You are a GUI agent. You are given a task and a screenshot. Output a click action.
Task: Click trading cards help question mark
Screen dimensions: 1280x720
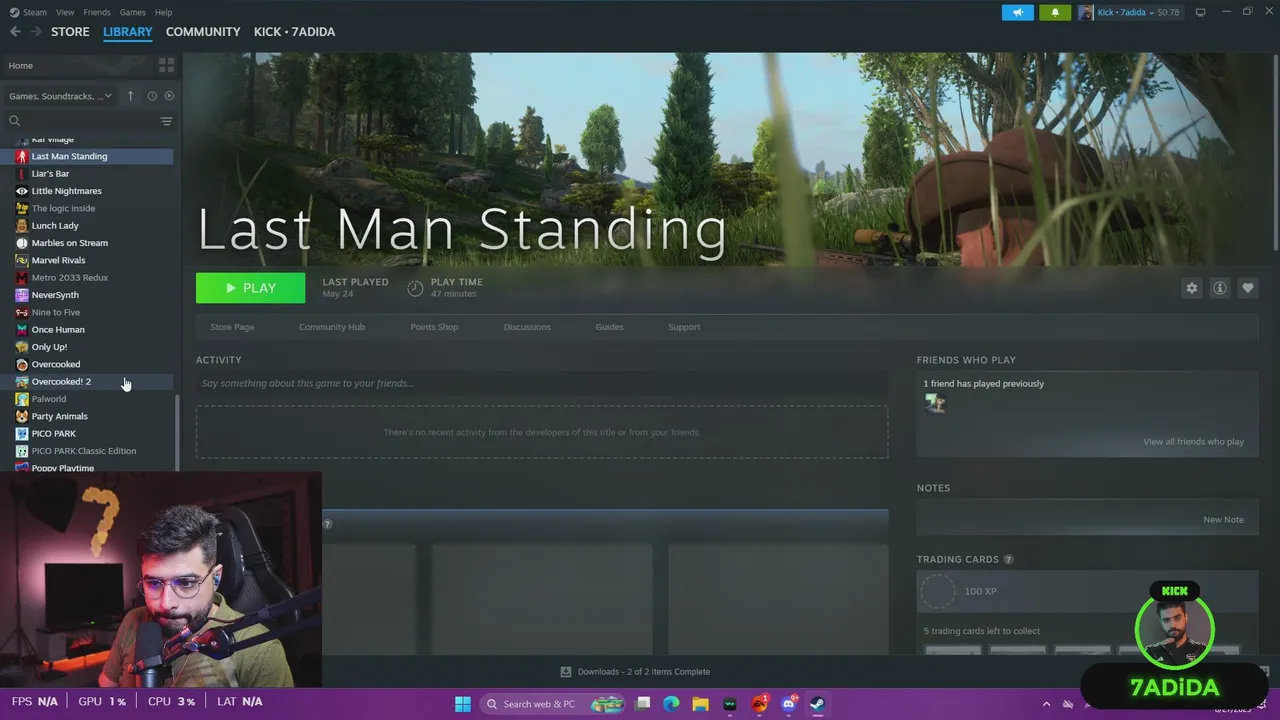(1008, 560)
